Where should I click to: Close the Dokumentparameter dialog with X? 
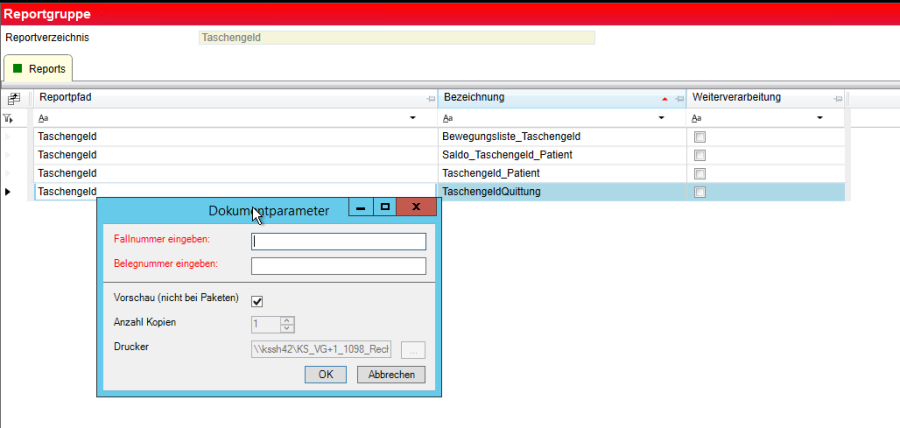pos(416,207)
